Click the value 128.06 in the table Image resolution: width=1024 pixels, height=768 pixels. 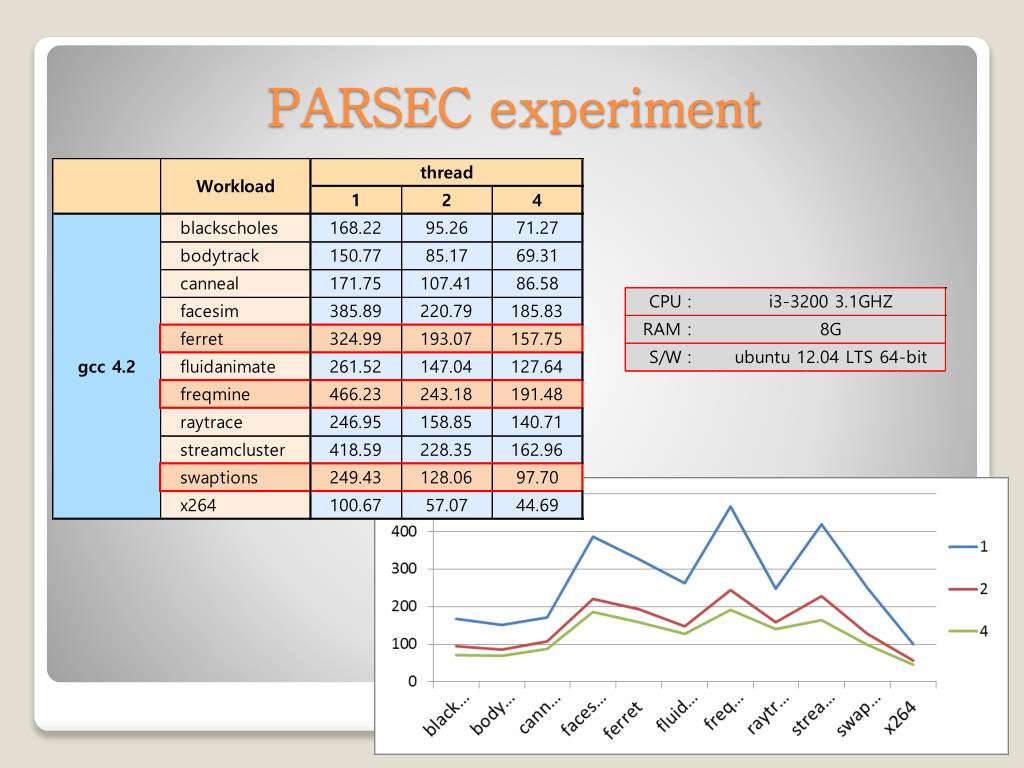coord(446,477)
